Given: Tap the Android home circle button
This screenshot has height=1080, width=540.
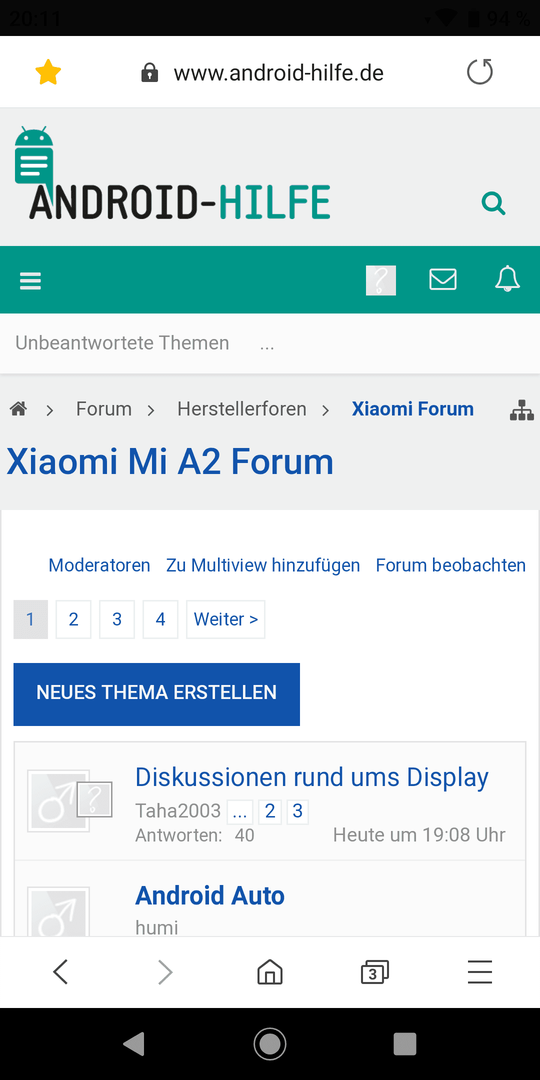Looking at the screenshot, I should (x=270, y=1043).
